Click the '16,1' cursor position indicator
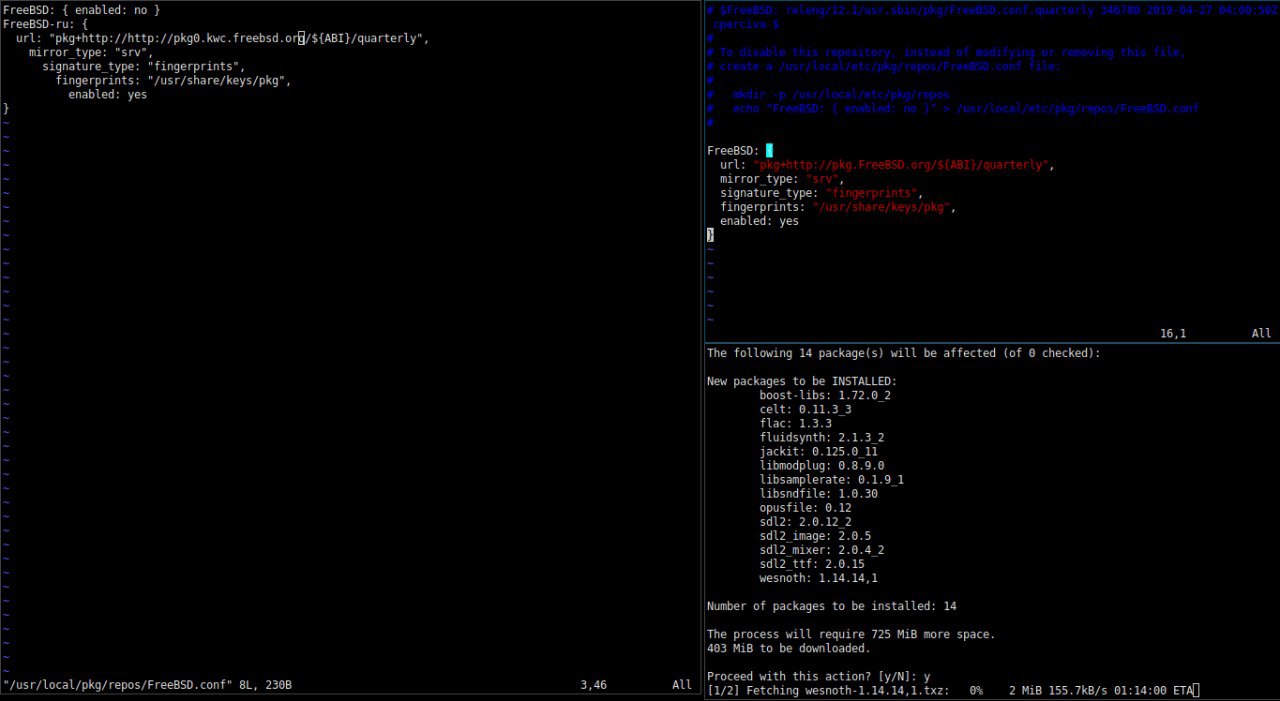1280x701 pixels. 1173,333
